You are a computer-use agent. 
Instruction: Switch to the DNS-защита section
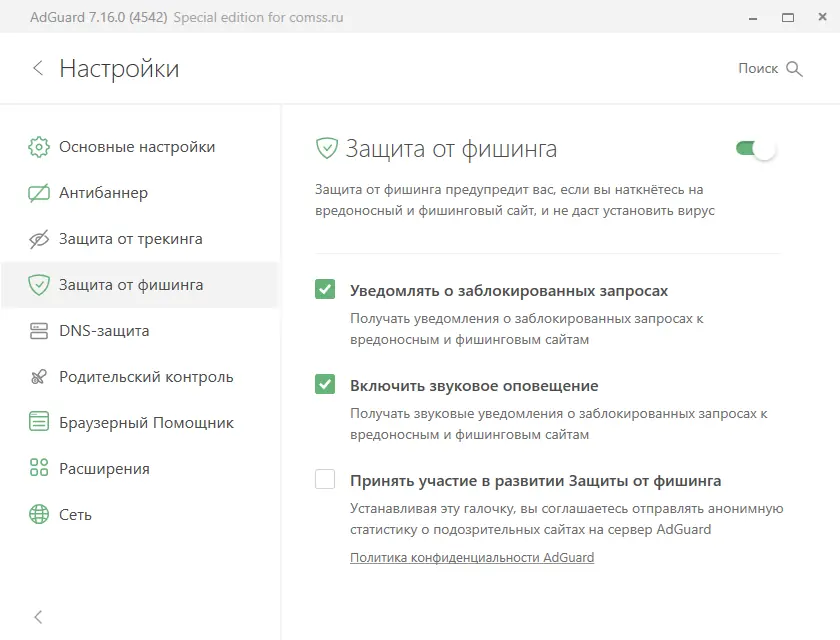106,330
